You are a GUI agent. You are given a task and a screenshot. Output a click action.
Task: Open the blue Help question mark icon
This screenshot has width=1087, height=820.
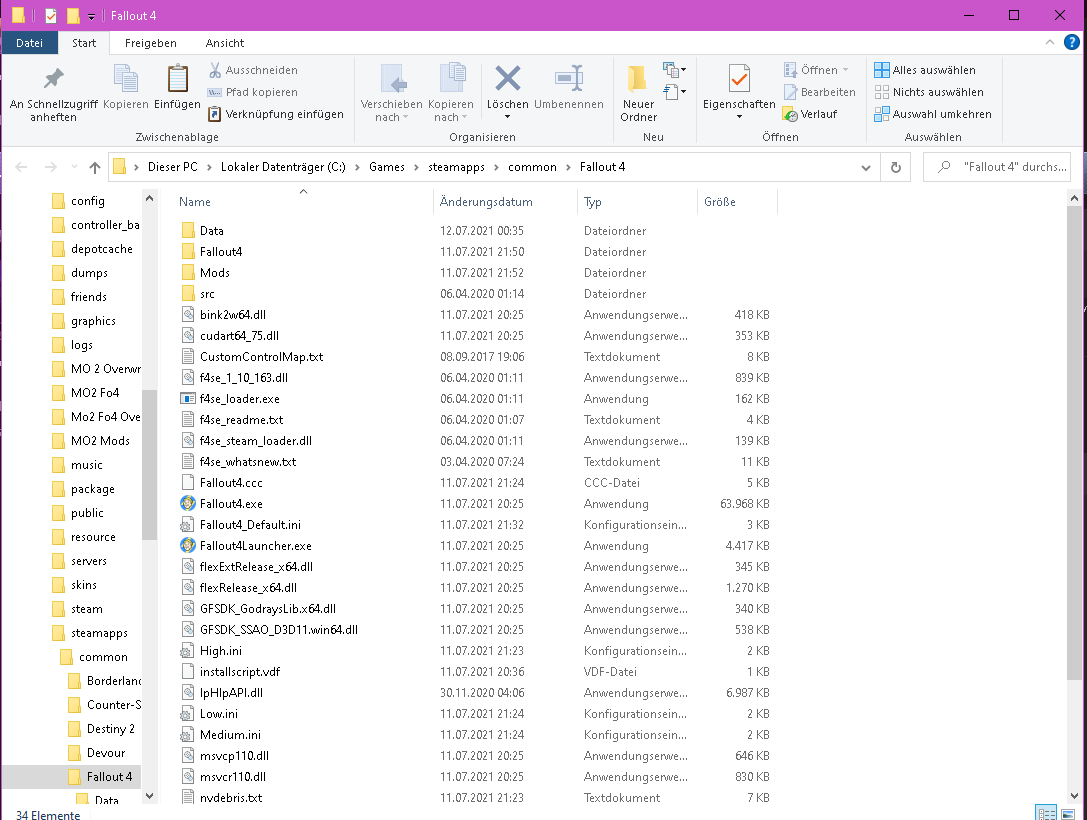(x=1072, y=43)
